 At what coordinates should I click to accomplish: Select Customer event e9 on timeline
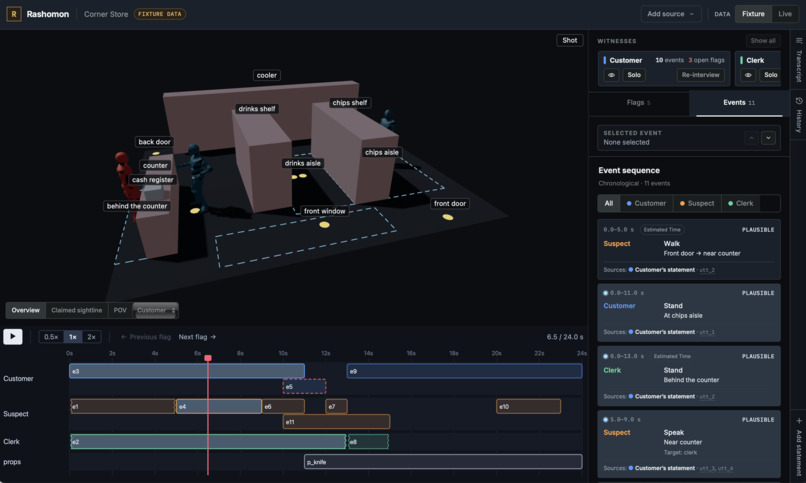click(x=465, y=371)
